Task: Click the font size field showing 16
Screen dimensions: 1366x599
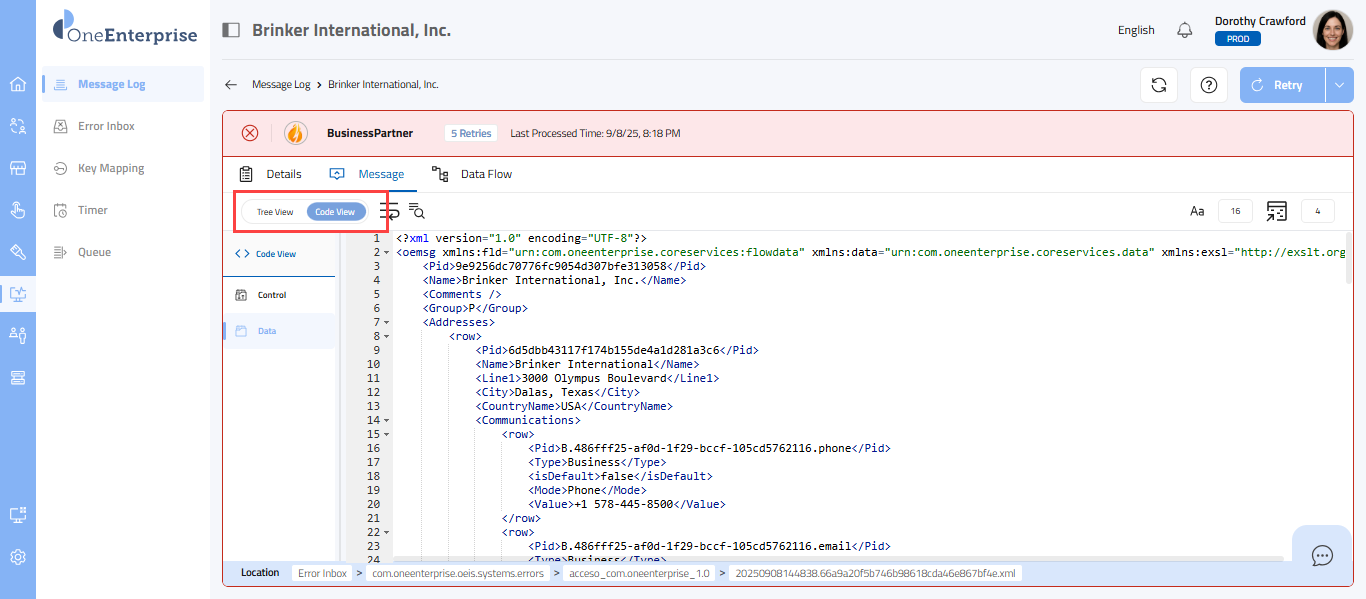Action: [x=1235, y=211]
